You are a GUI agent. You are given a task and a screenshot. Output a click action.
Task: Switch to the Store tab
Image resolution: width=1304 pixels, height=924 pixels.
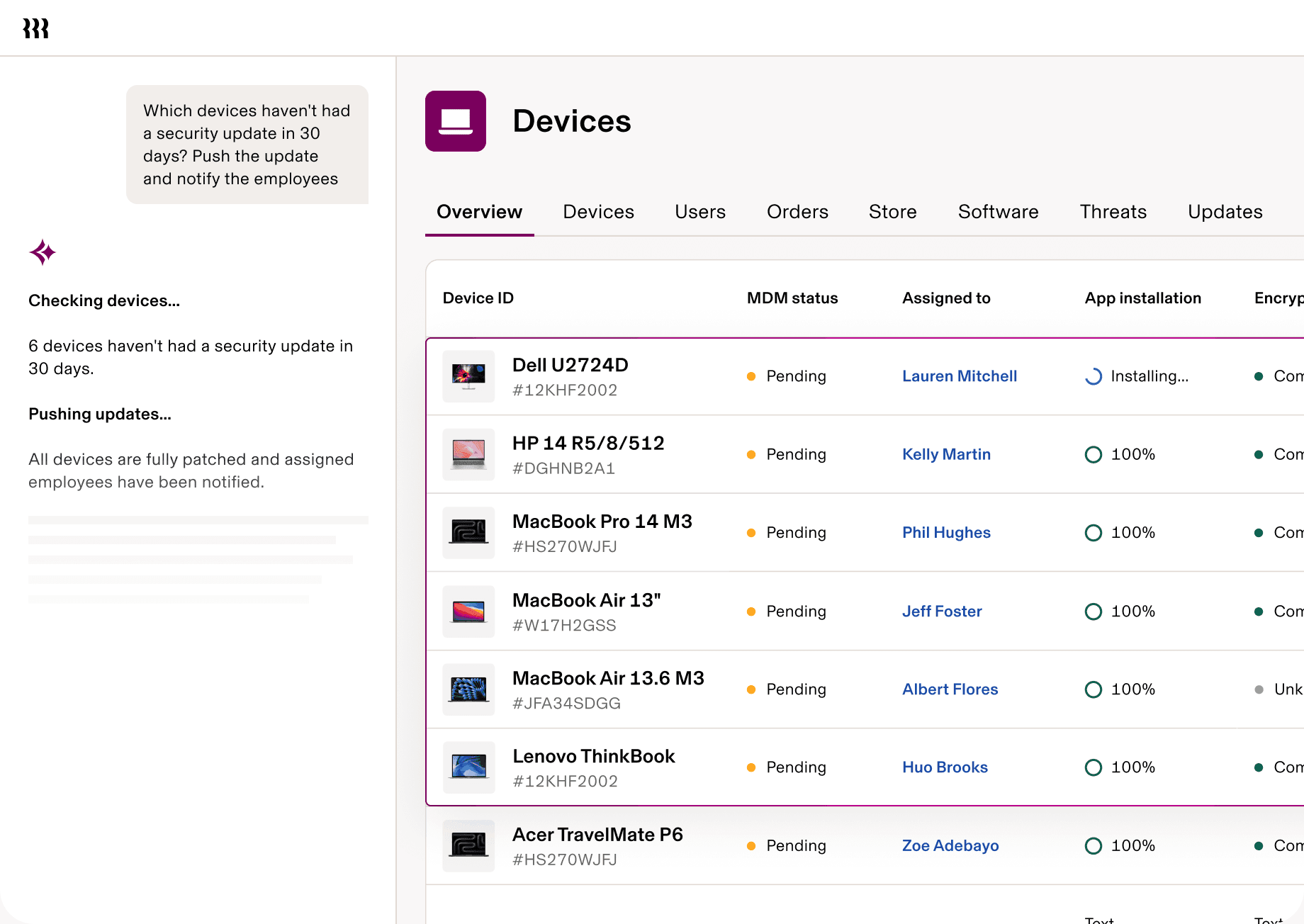click(x=893, y=212)
